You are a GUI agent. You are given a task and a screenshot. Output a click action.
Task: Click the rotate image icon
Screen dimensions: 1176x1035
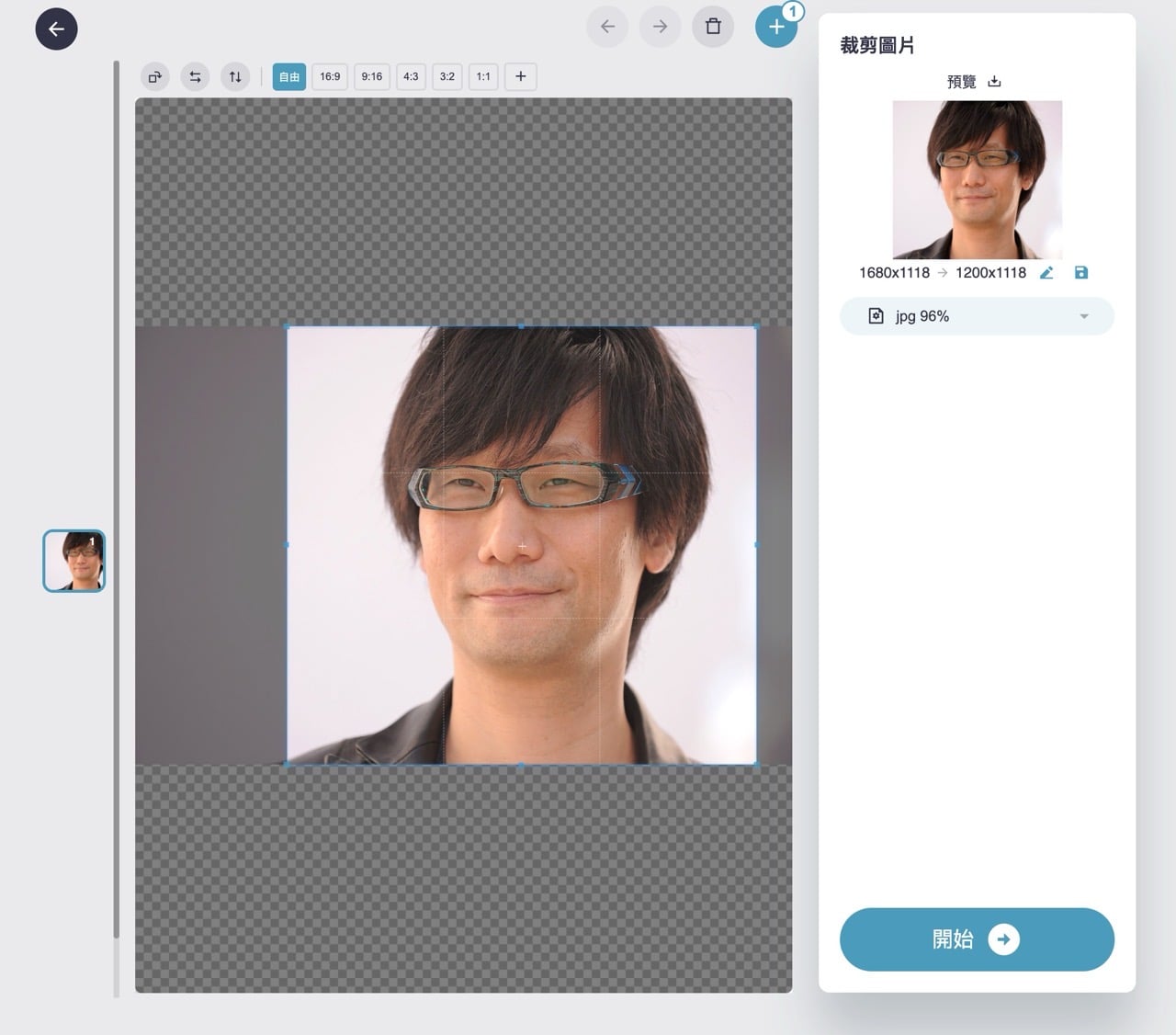[x=155, y=77]
